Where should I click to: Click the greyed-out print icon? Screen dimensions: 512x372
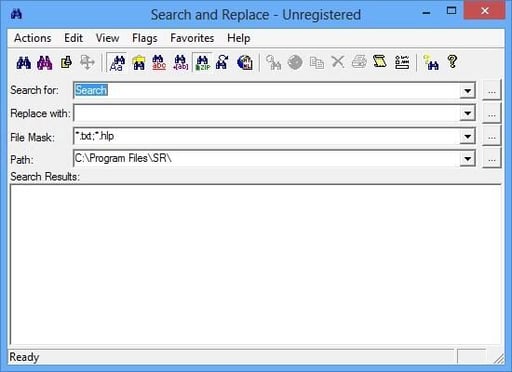tap(359, 62)
